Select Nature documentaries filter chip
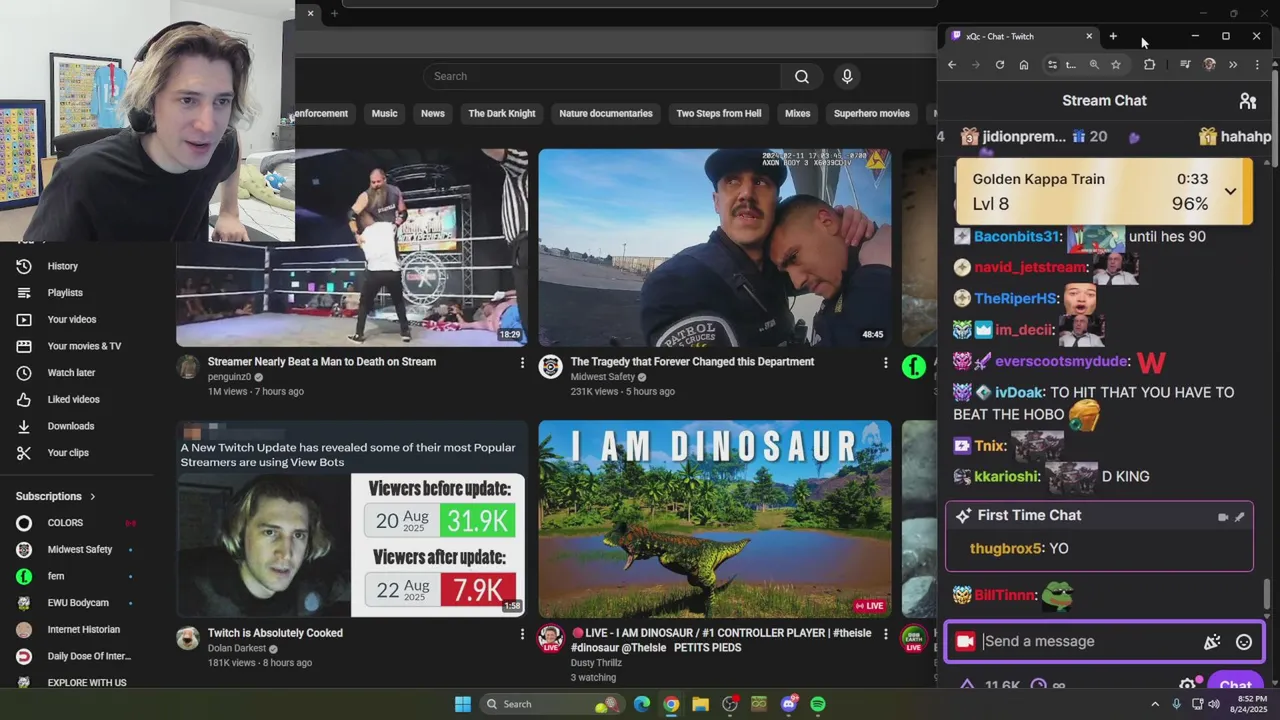This screenshot has height=720, width=1280. [x=606, y=114]
